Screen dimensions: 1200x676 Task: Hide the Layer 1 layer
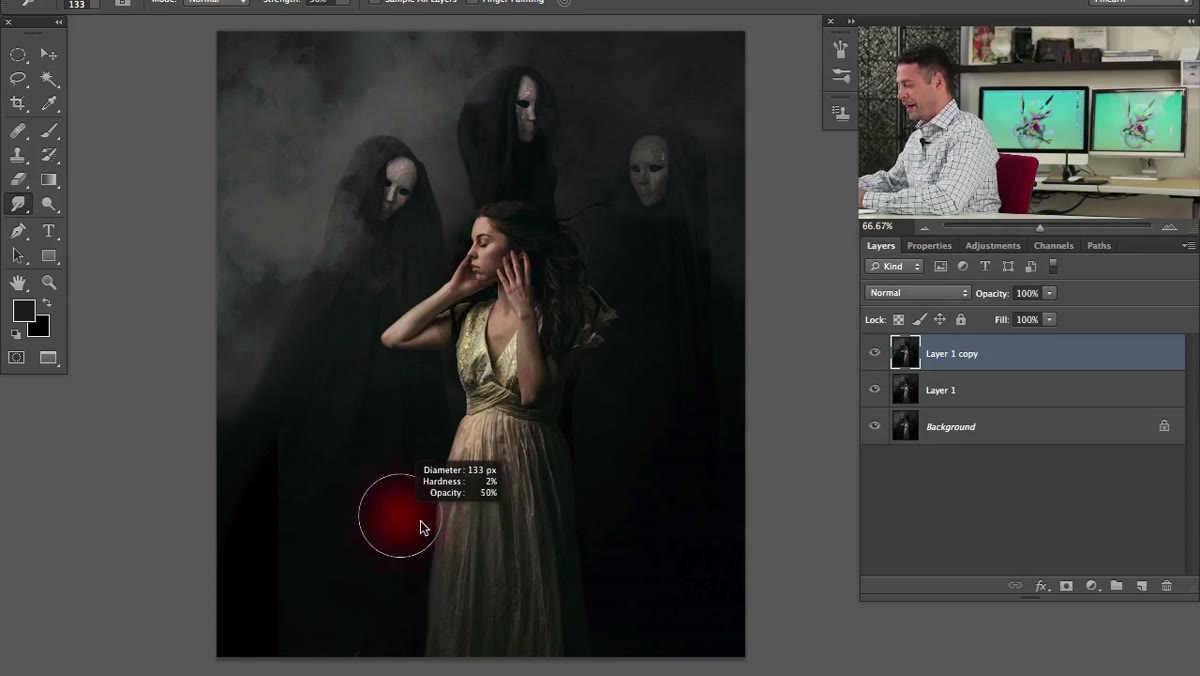[x=875, y=389]
